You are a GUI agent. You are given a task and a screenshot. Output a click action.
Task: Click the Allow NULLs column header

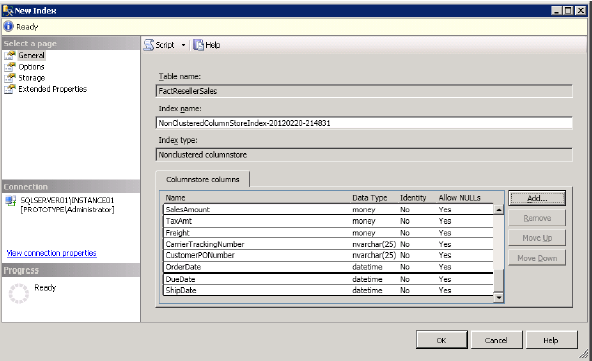(459, 197)
